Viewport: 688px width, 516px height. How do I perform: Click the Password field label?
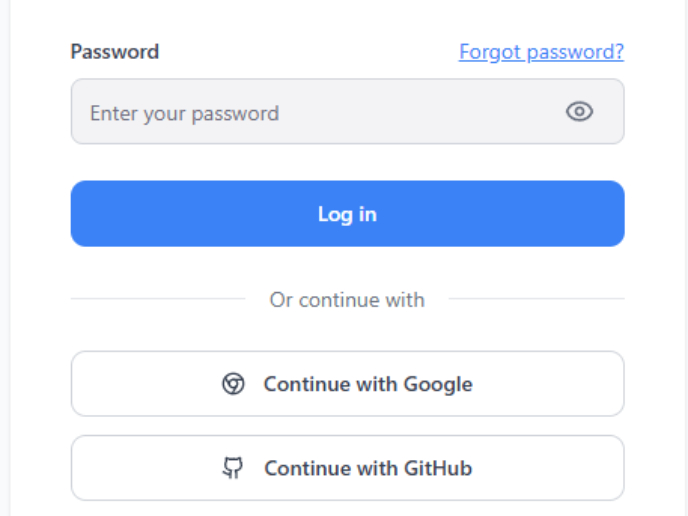click(x=114, y=51)
